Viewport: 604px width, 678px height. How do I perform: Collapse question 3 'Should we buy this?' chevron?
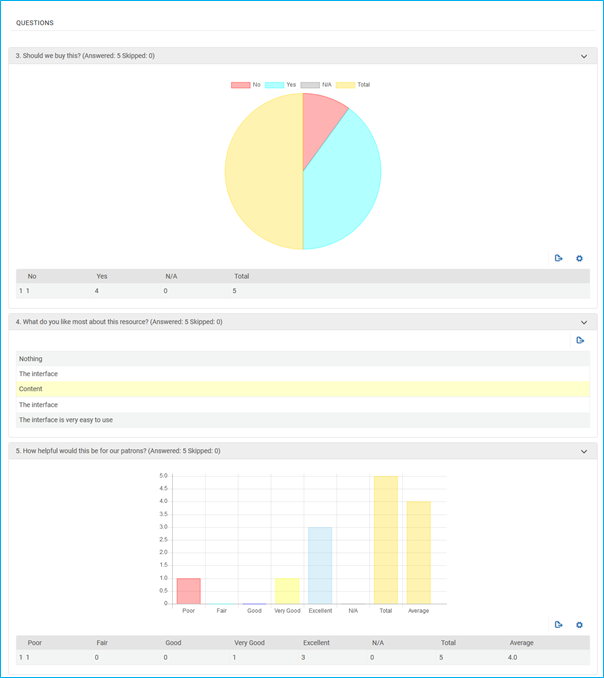click(584, 56)
